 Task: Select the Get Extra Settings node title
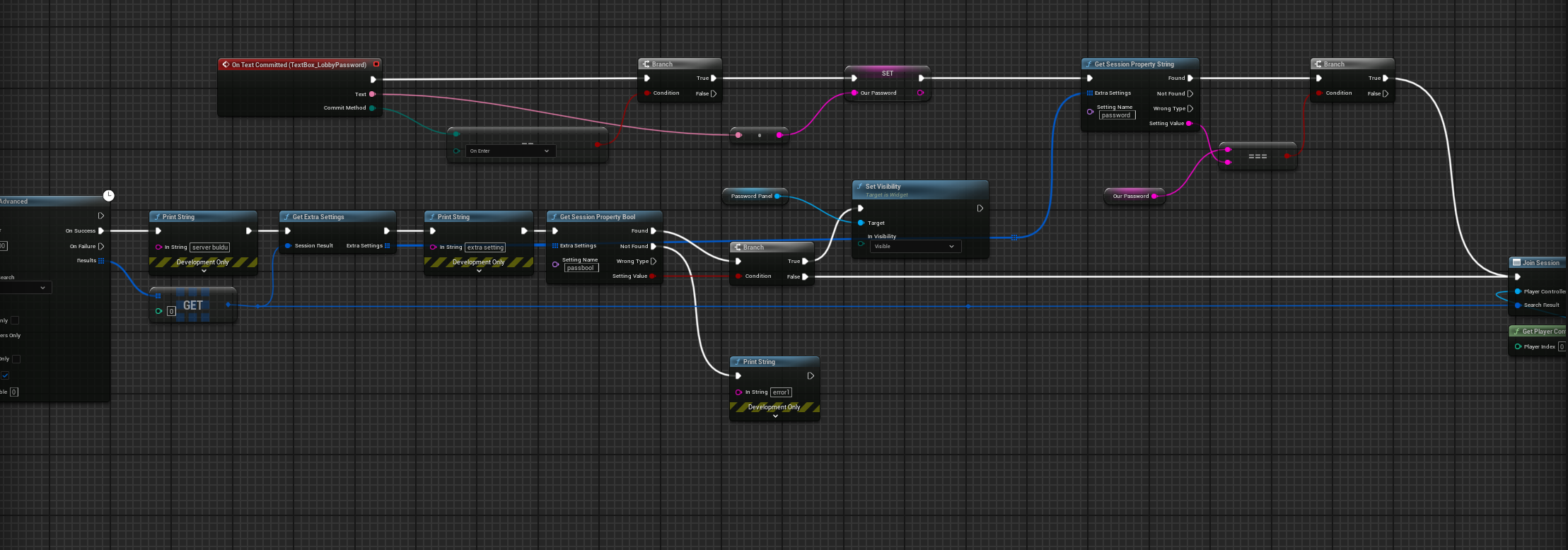(318, 217)
